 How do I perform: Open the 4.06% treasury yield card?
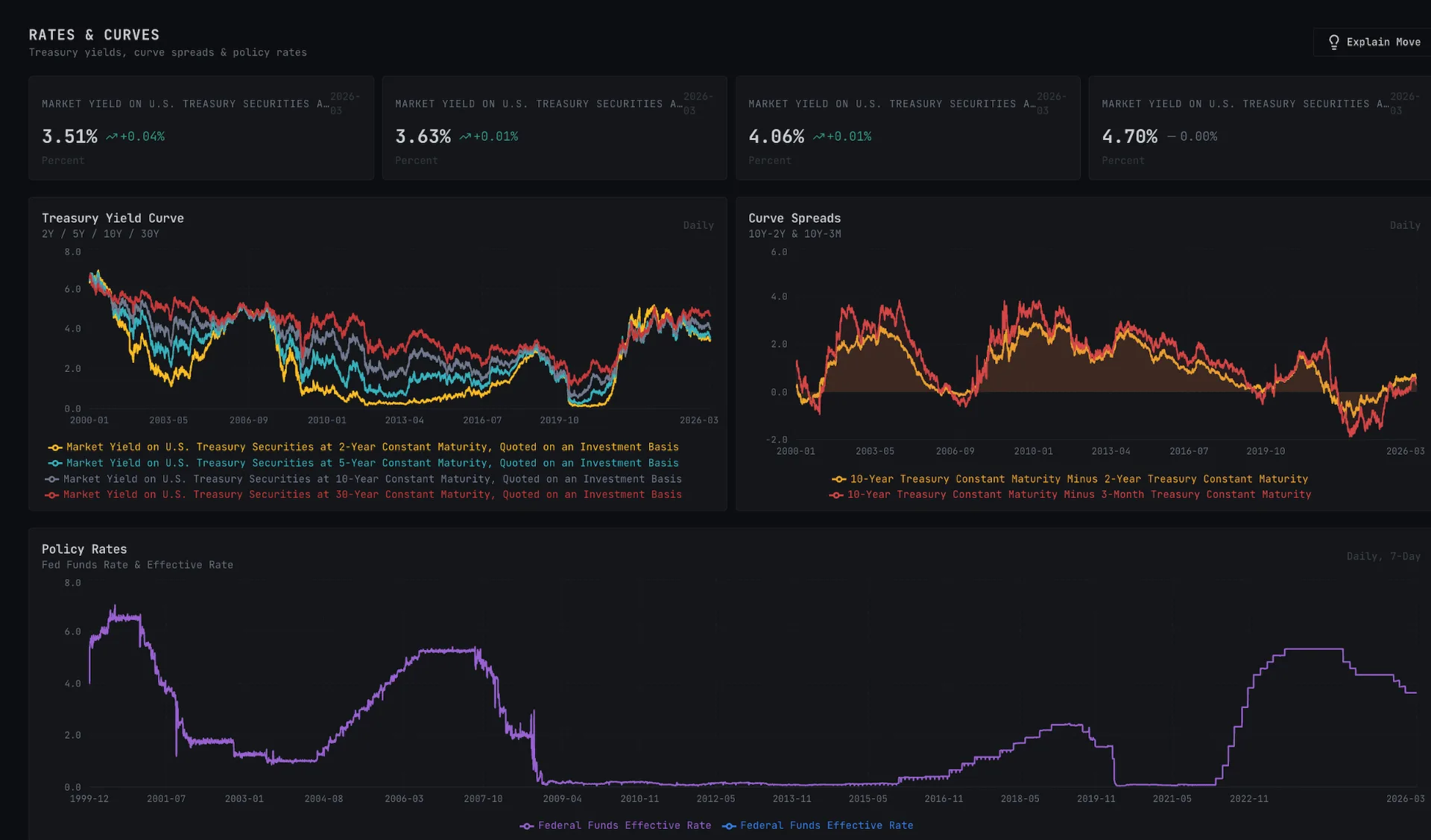tap(908, 127)
